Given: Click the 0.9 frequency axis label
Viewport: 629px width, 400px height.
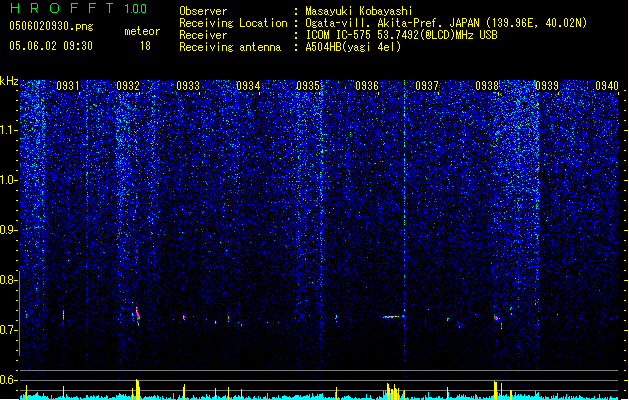Looking at the screenshot, I should (x=8, y=230).
